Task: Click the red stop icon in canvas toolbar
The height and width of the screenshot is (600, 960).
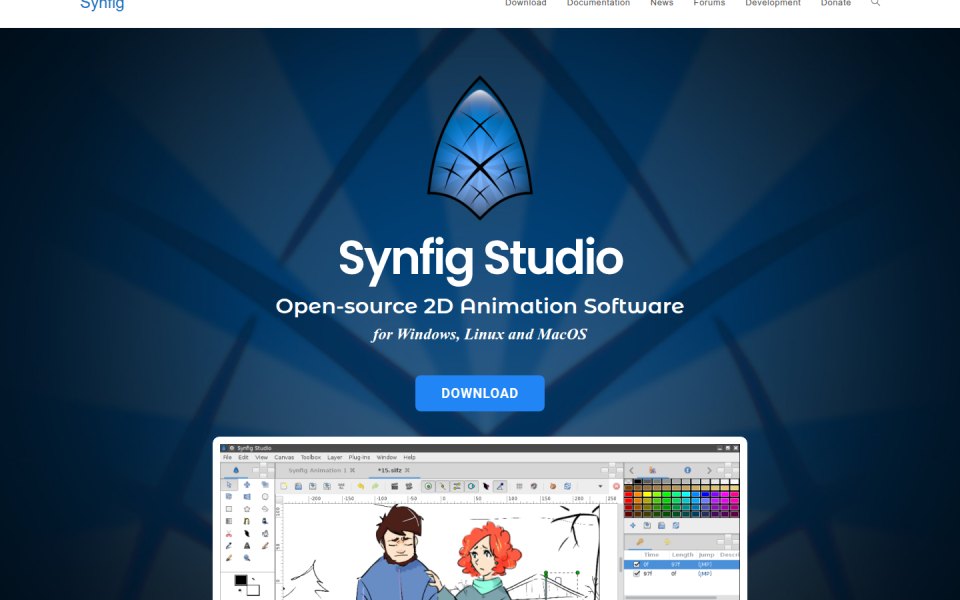Action: 617,486
